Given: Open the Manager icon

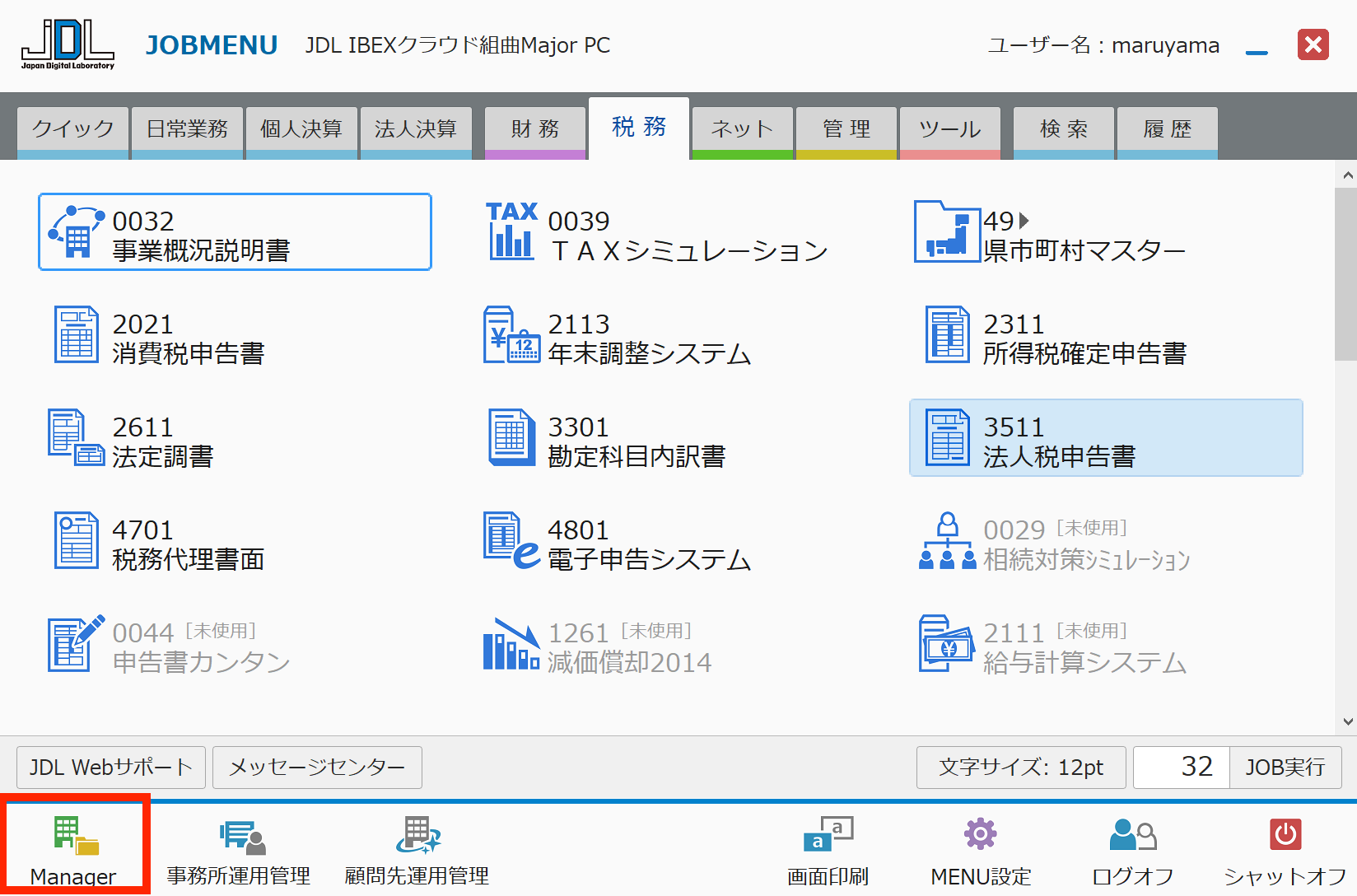Looking at the screenshot, I should tap(75, 836).
